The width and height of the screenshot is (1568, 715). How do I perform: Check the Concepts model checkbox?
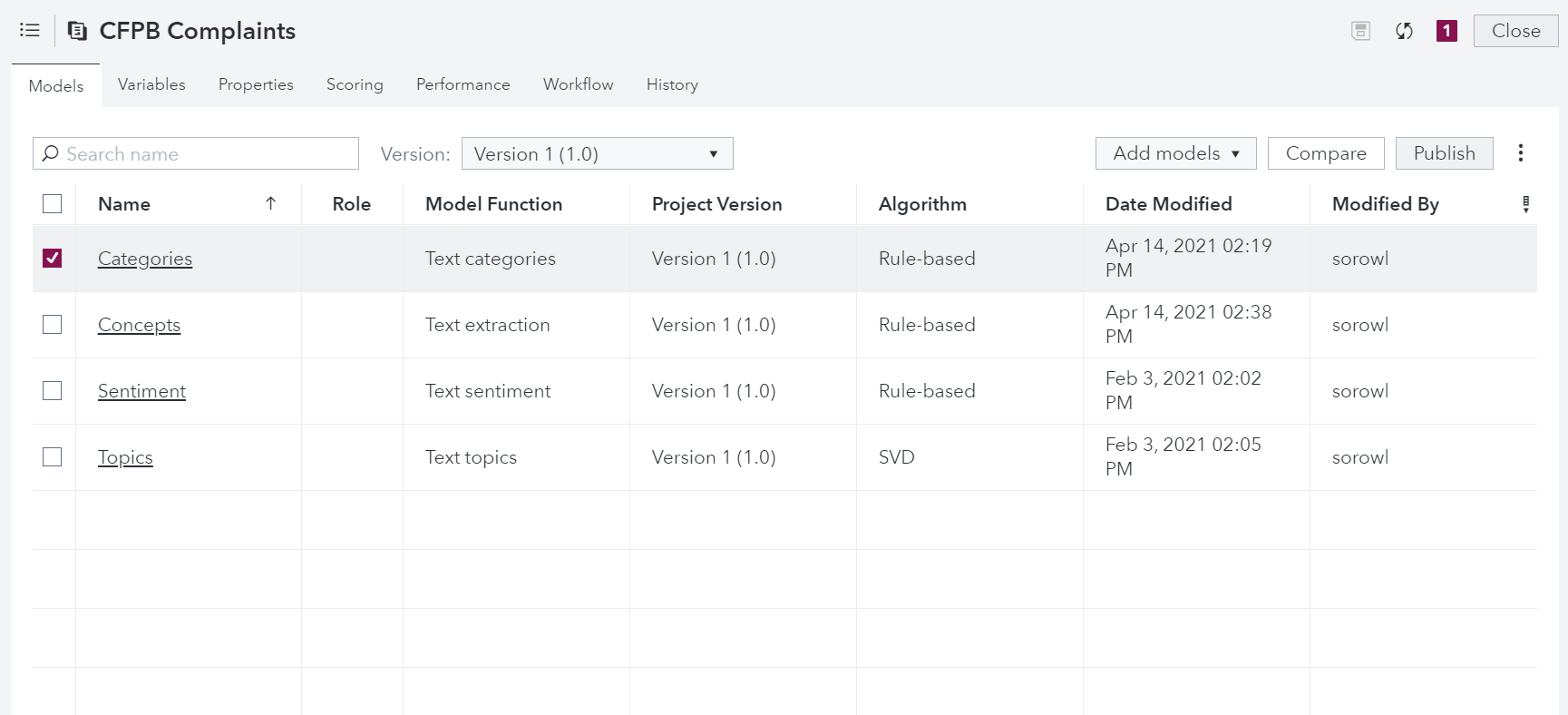pos(53,325)
